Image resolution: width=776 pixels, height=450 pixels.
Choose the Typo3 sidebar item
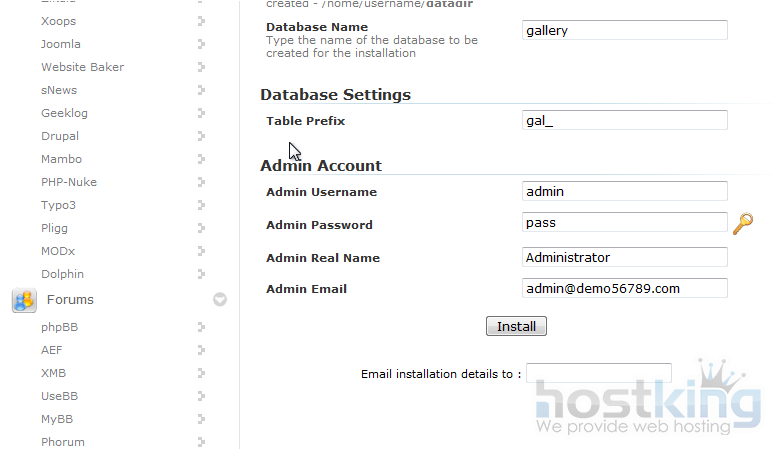(x=58, y=205)
